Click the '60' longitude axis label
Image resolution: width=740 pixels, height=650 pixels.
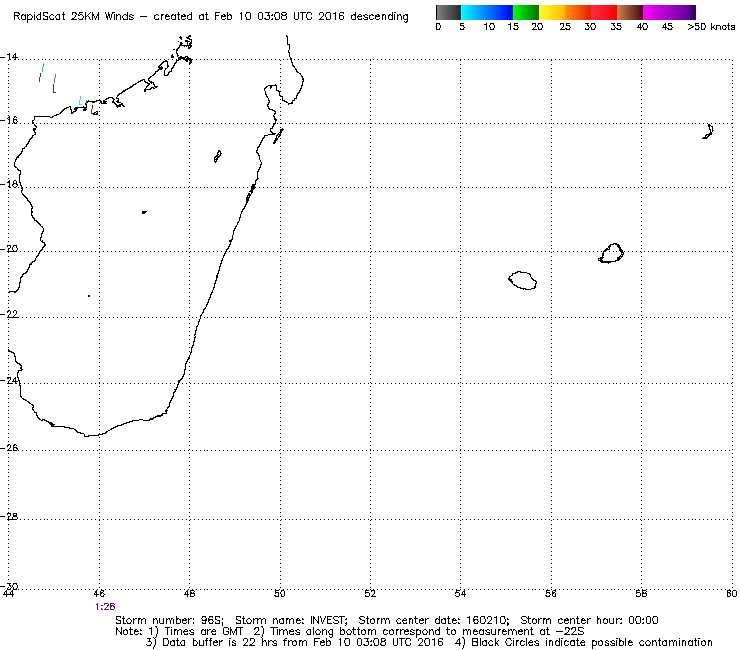click(x=732, y=593)
